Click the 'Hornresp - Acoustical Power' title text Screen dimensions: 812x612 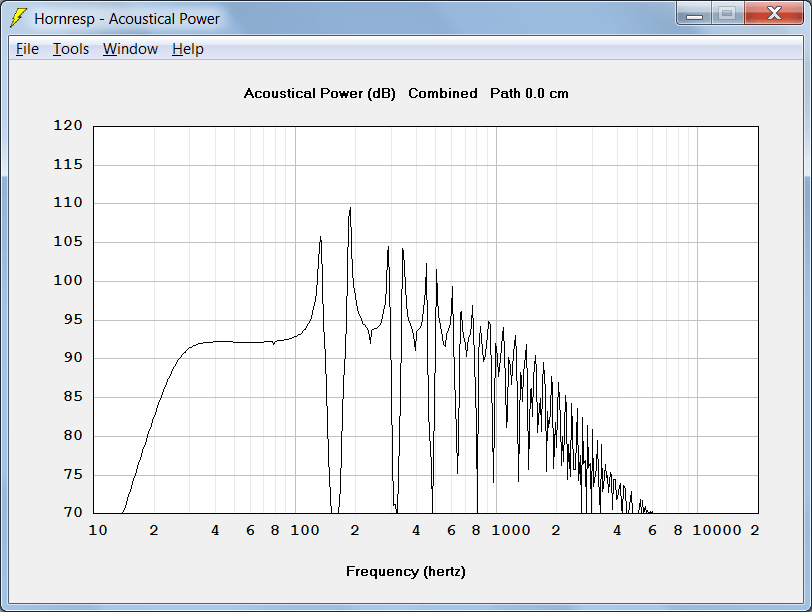tap(127, 19)
